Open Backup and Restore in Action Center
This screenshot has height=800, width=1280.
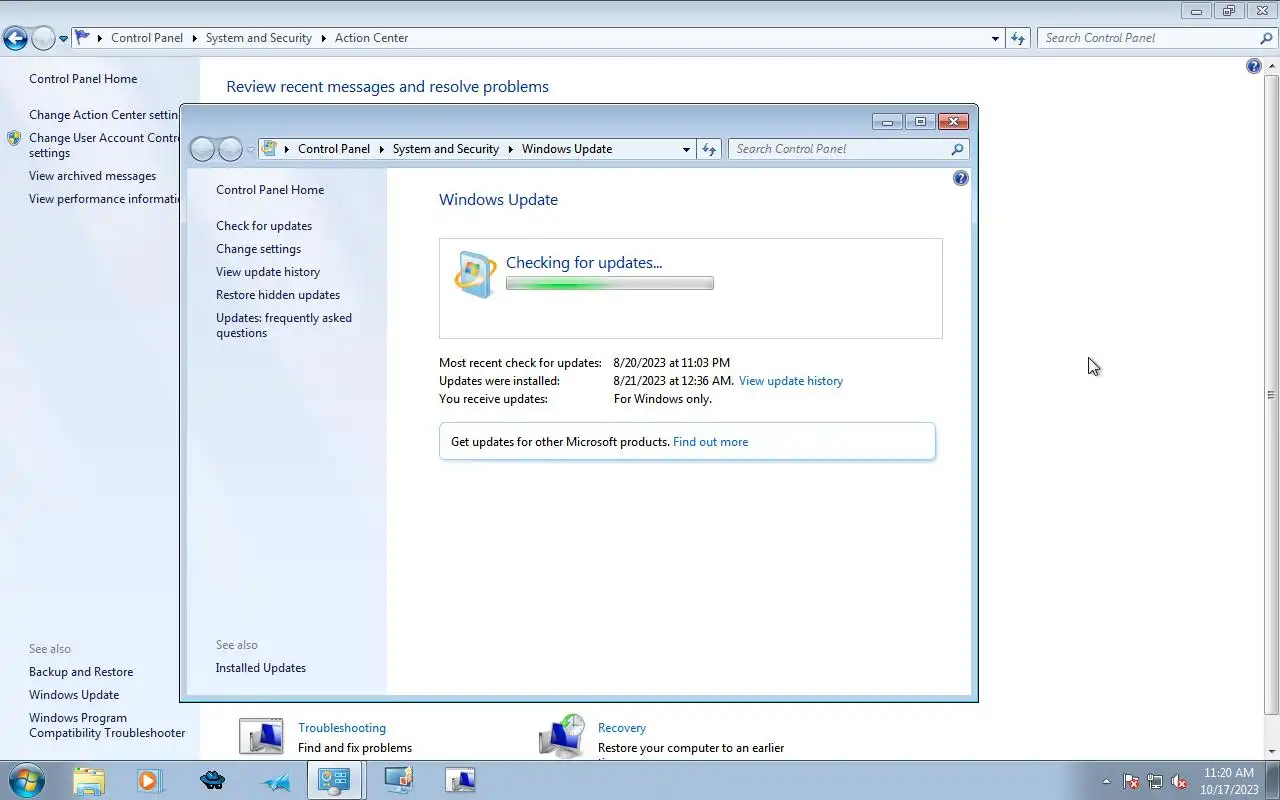[x=81, y=672]
